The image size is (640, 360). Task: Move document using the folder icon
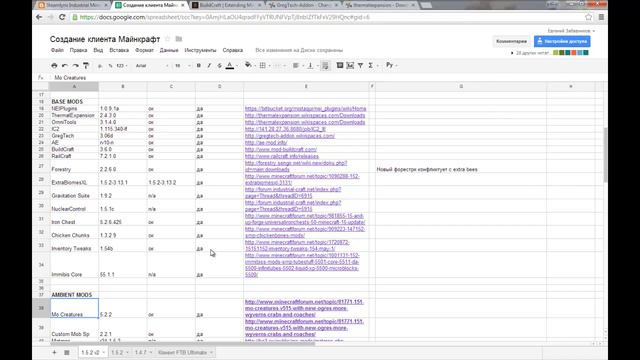179,39
